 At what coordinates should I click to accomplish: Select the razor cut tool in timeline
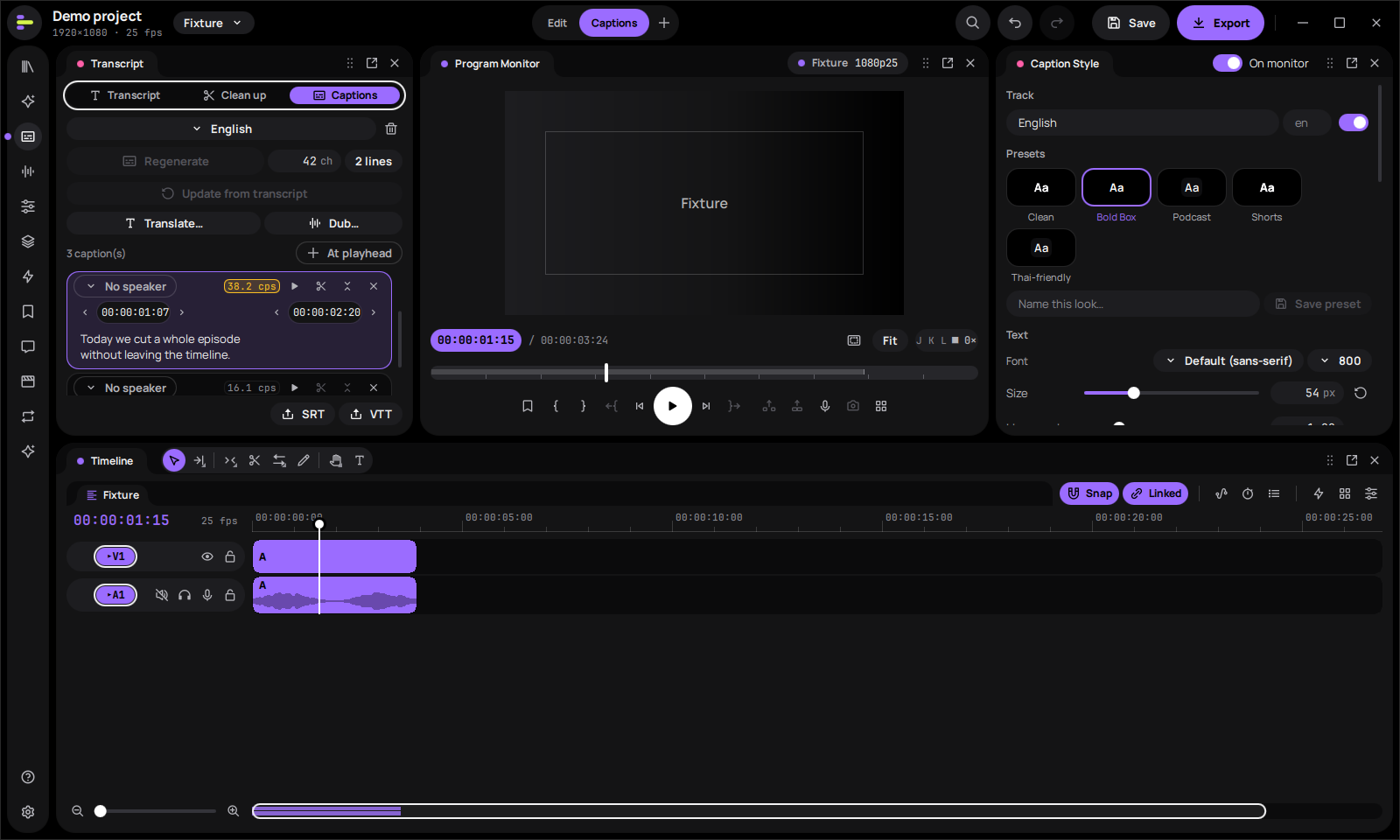coord(255,460)
